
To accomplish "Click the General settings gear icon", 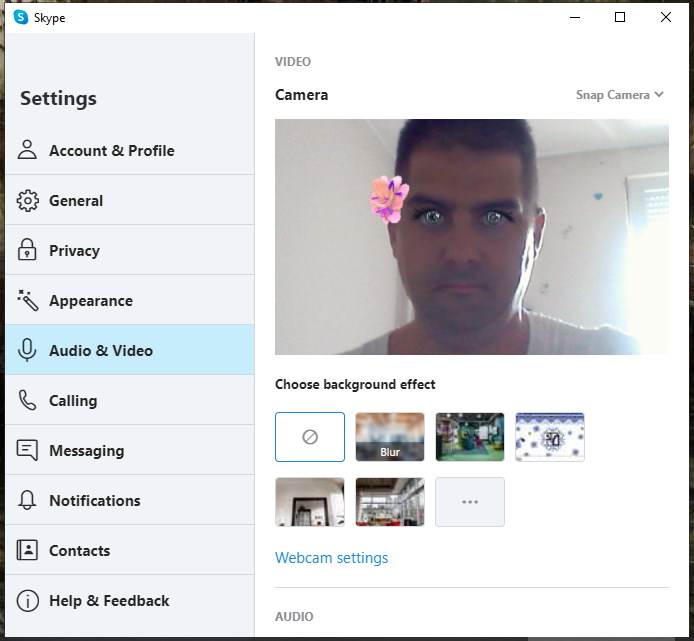I will click(x=28, y=200).
